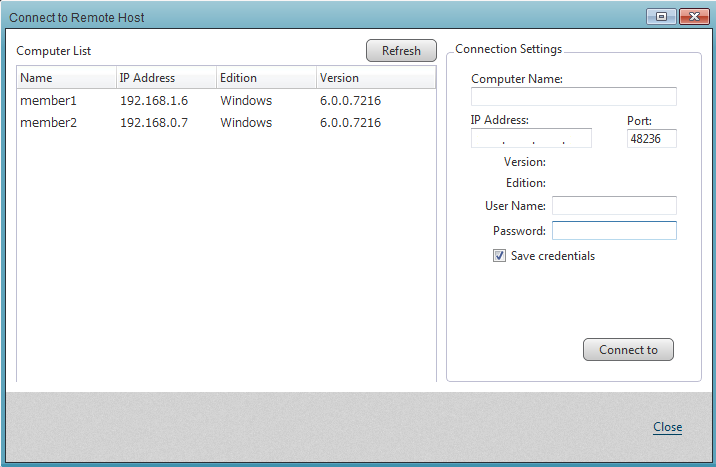Click inside the Password field
716x467 pixels.
pyautogui.click(x=614, y=231)
